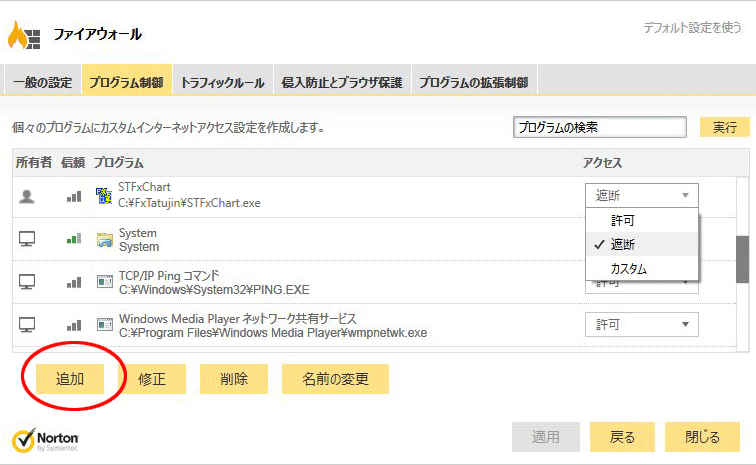This screenshot has width=756, height=465.
Task: Click the System folder icon
Action: [105, 240]
